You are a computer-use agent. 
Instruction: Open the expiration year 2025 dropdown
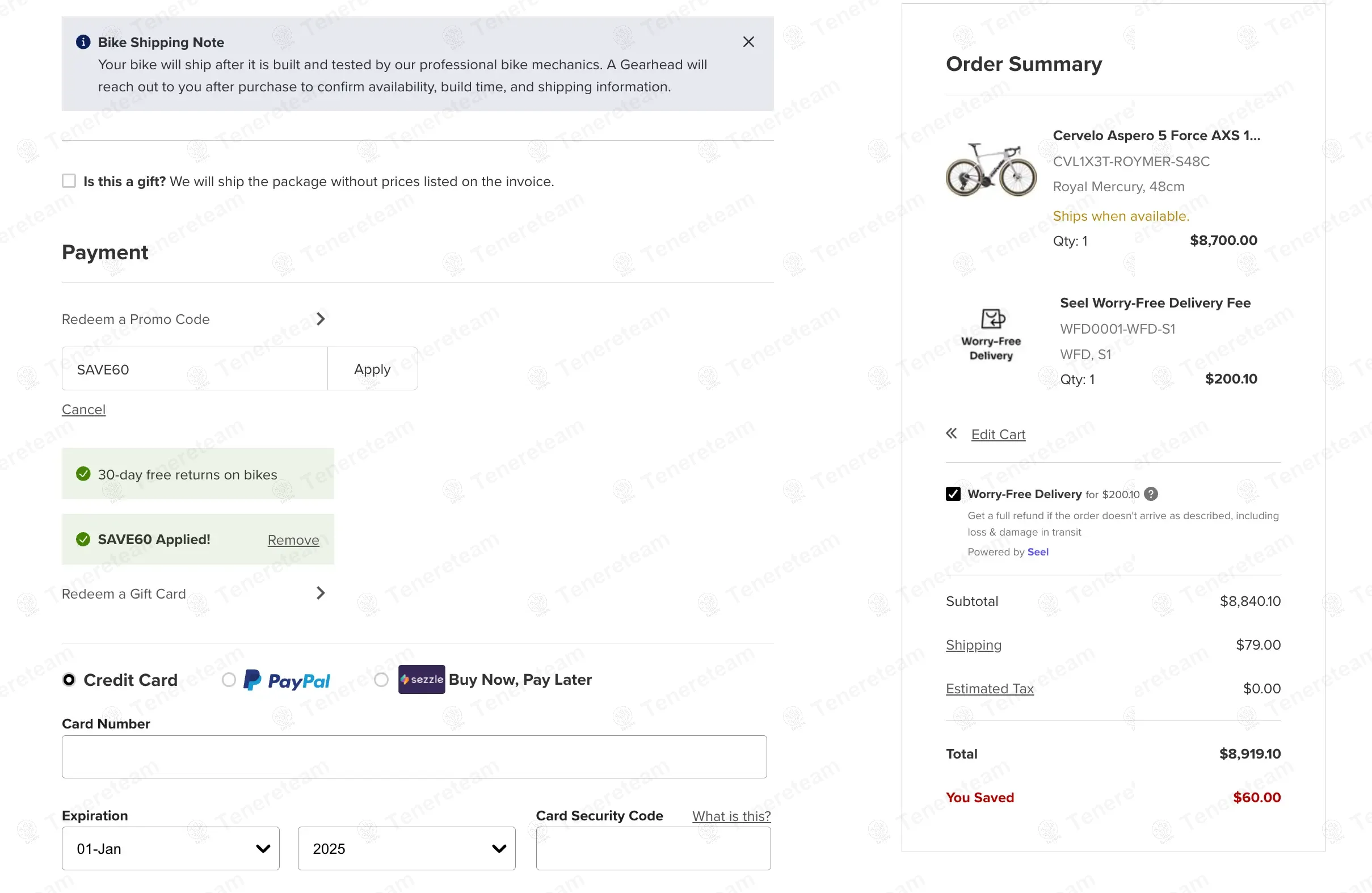pyautogui.click(x=406, y=849)
